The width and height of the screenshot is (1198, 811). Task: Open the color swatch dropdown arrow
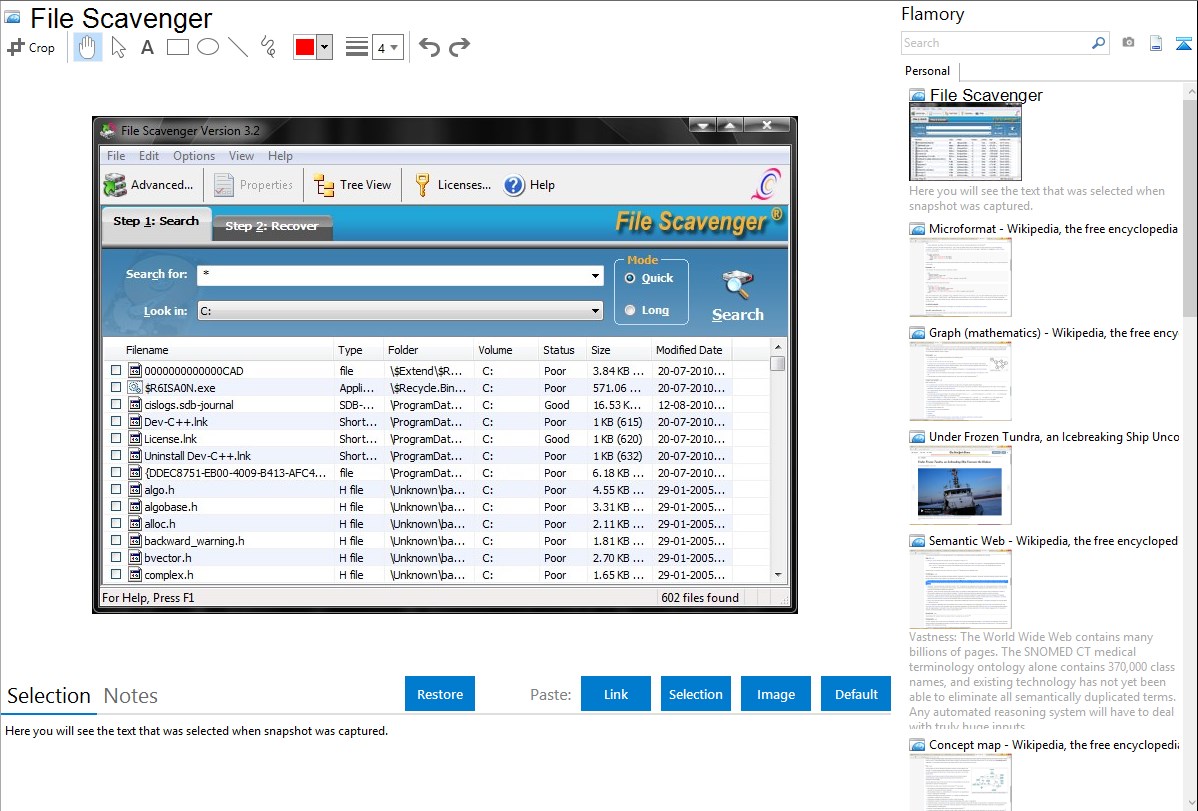(x=324, y=47)
